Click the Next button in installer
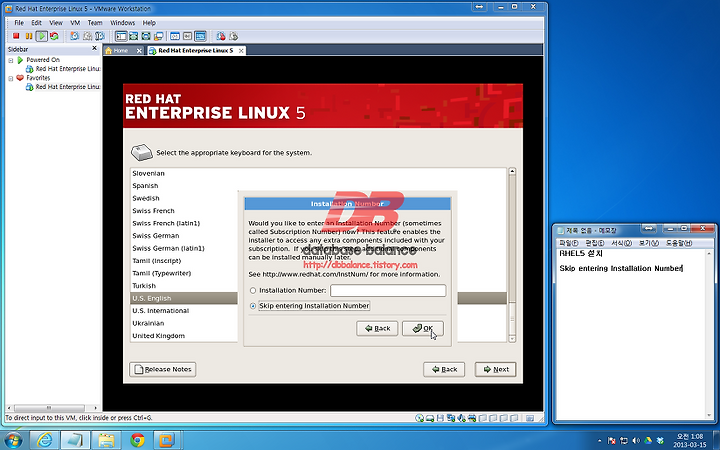This screenshot has height=450, width=720. pyautogui.click(x=495, y=369)
